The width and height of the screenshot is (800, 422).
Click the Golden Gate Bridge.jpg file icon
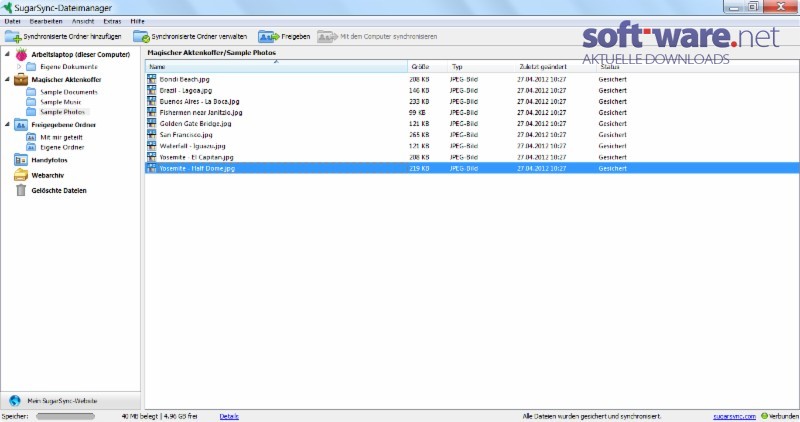click(152, 123)
